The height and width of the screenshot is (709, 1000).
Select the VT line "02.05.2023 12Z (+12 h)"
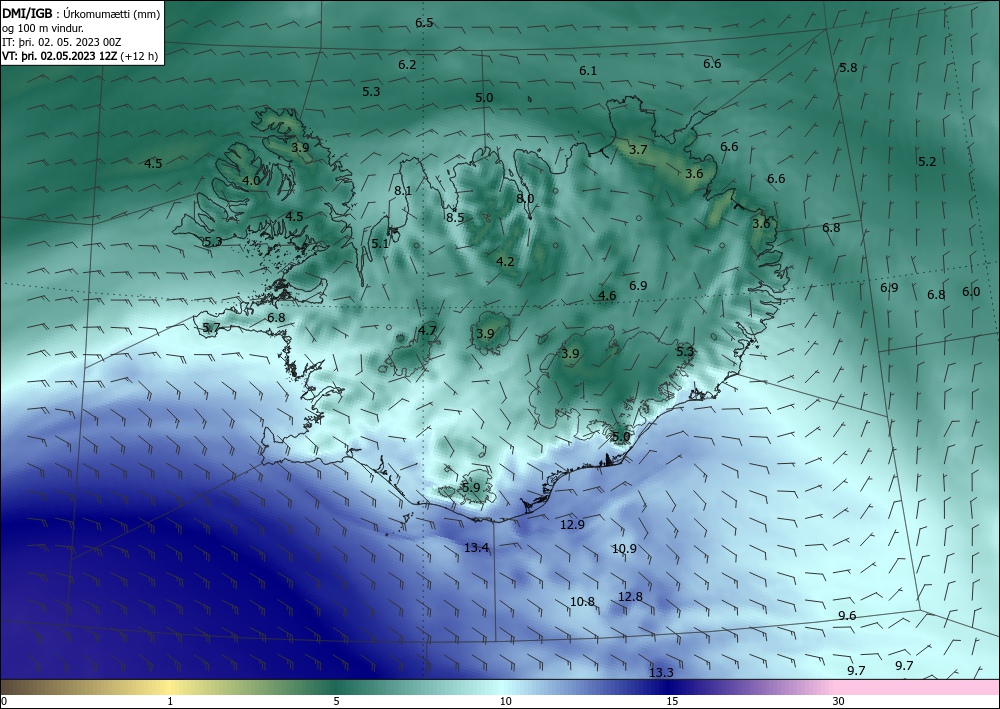tap(99, 55)
